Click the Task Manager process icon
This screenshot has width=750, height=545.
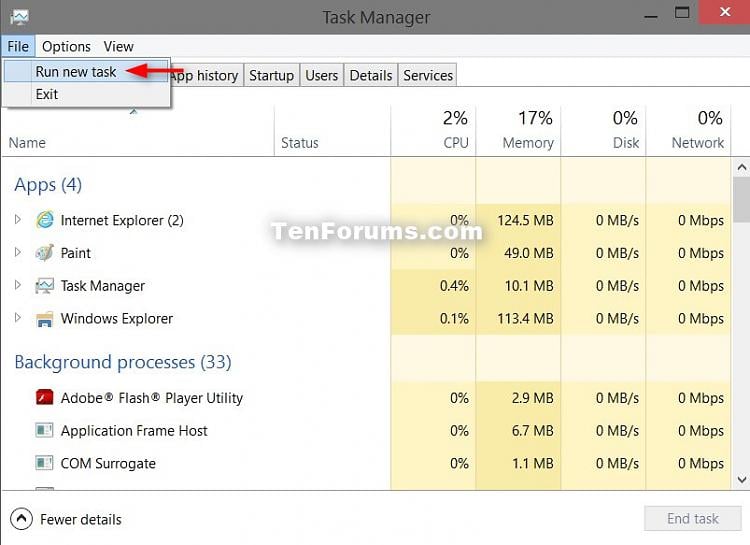click(45, 286)
